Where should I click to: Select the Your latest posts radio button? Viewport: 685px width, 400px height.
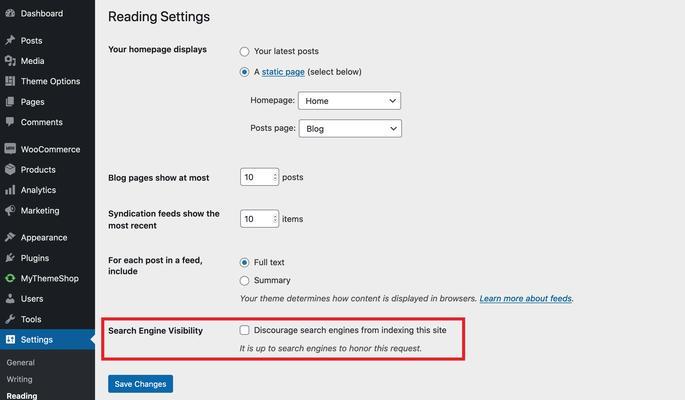click(x=245, y=52)
